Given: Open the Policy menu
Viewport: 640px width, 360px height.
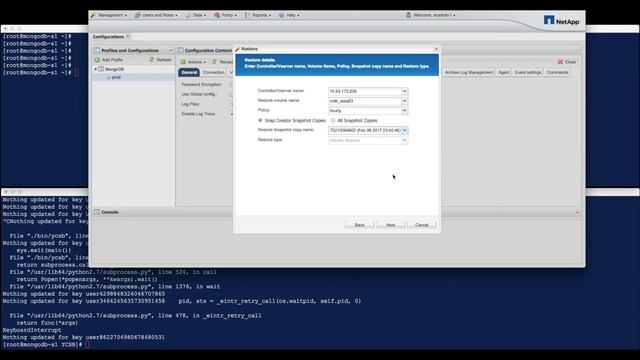Looking at the screenshot, I should (x=229, y=15).
